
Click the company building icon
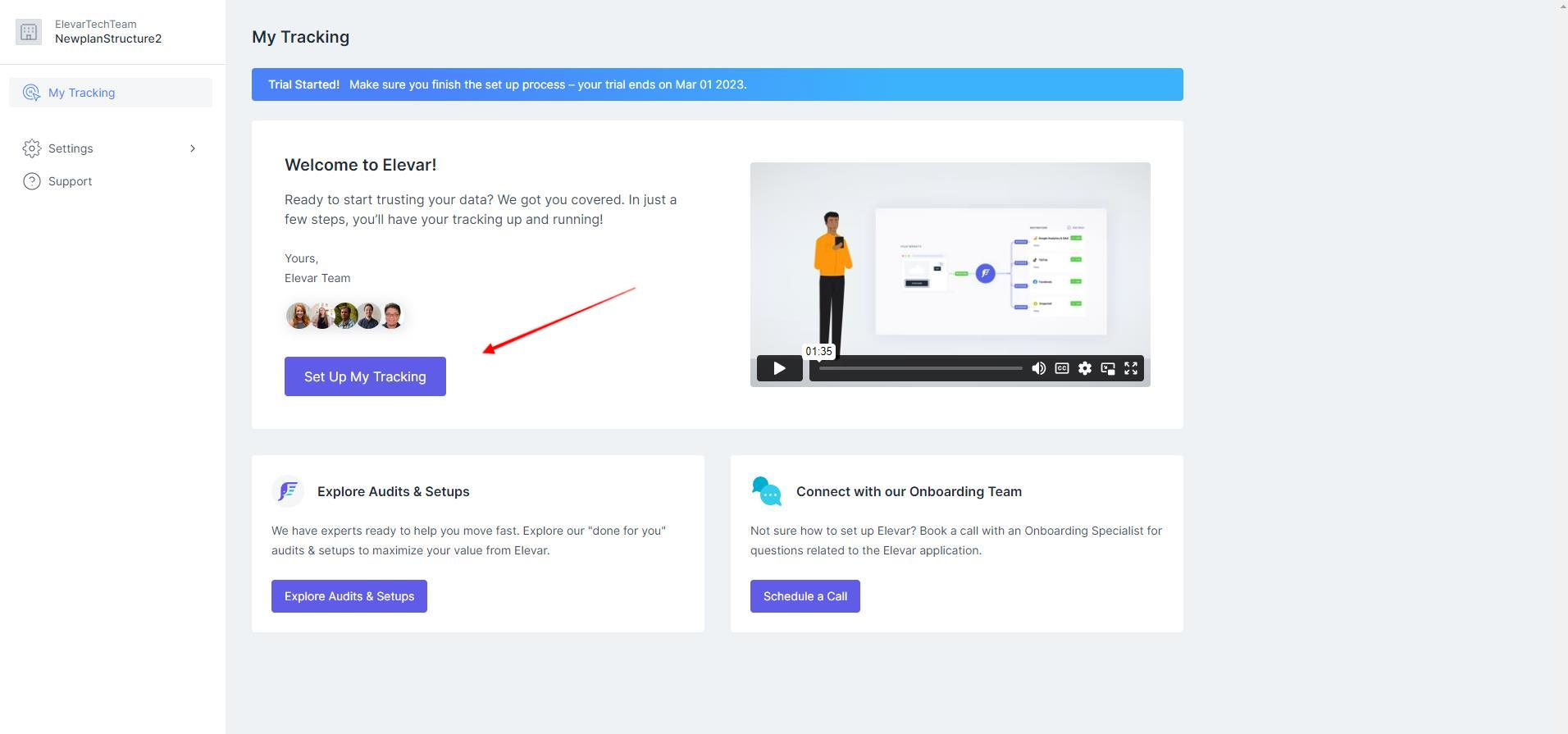coord(29,32)
